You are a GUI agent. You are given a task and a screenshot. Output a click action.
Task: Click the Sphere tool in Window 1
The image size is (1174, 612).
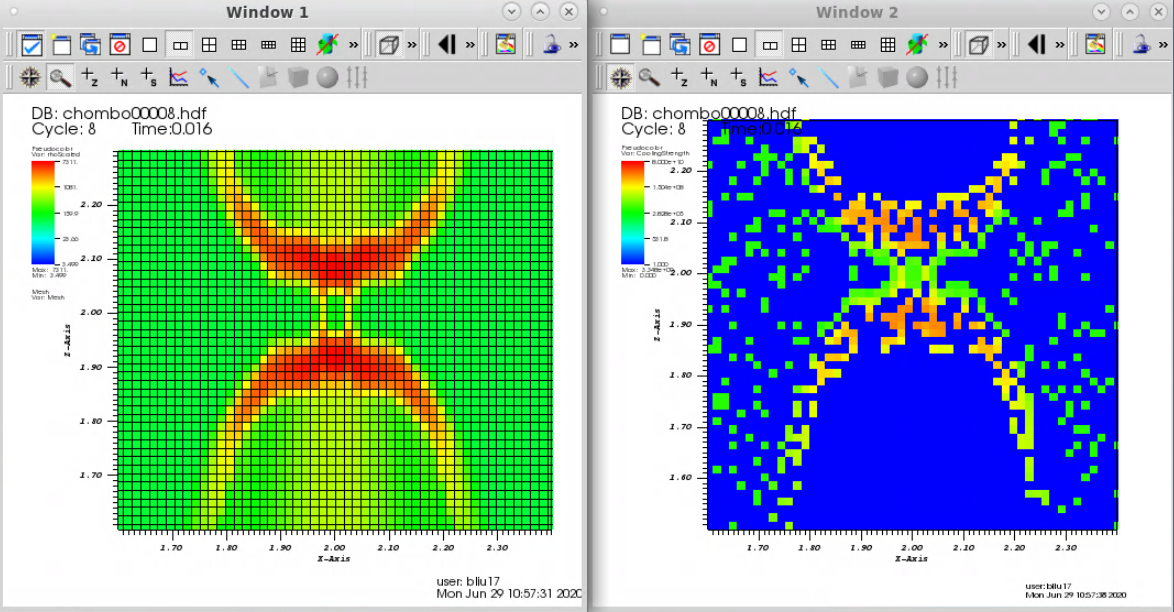[327, 76]
